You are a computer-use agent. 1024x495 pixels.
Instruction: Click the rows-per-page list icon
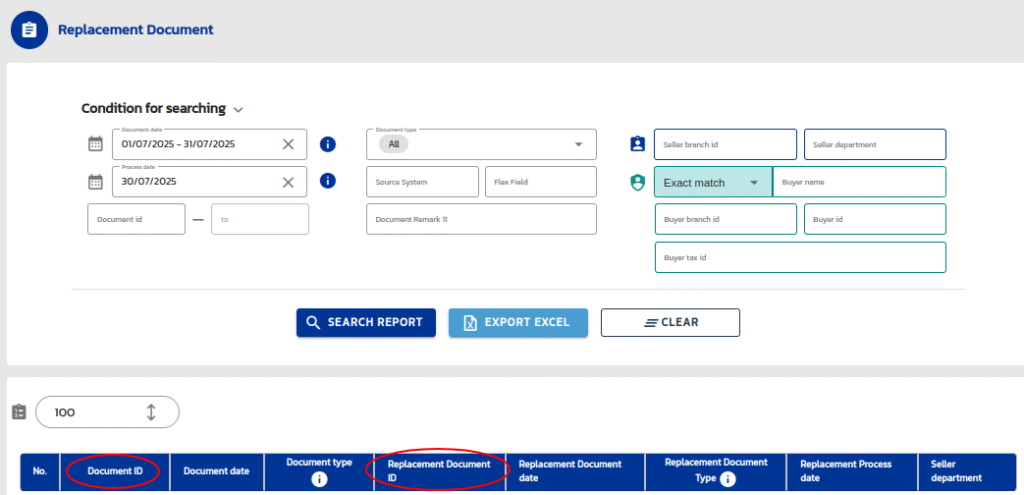point(19,412)
